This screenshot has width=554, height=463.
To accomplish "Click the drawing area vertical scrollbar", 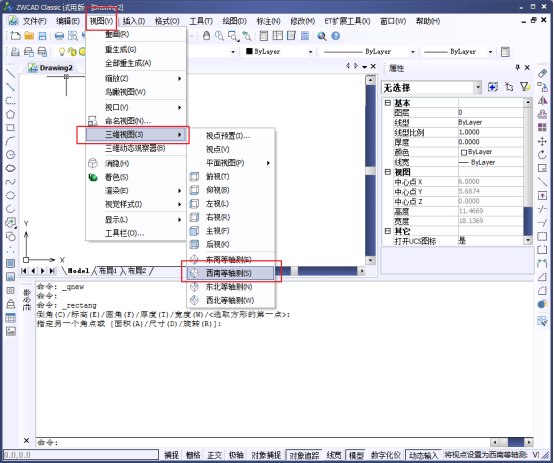I will [x=370, y=170].
